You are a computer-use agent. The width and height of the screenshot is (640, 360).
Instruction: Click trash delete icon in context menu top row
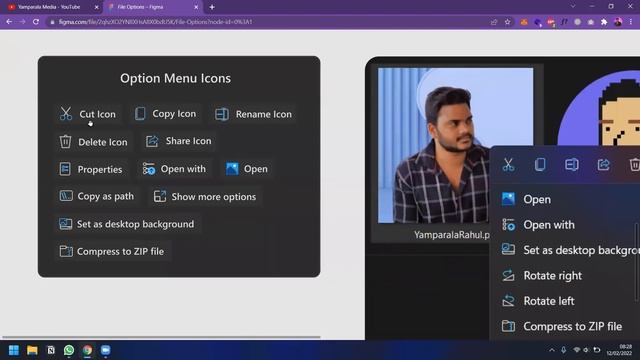tap(634, 164)
